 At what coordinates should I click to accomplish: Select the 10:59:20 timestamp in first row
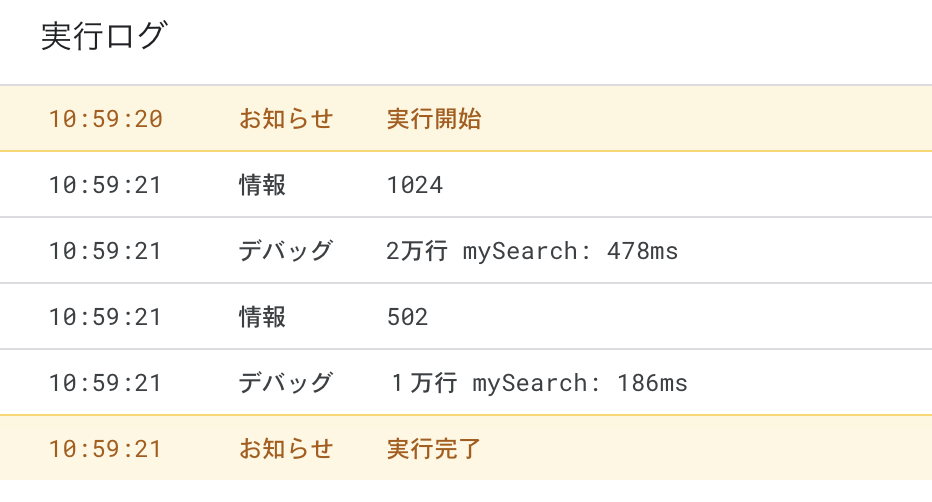105,119
